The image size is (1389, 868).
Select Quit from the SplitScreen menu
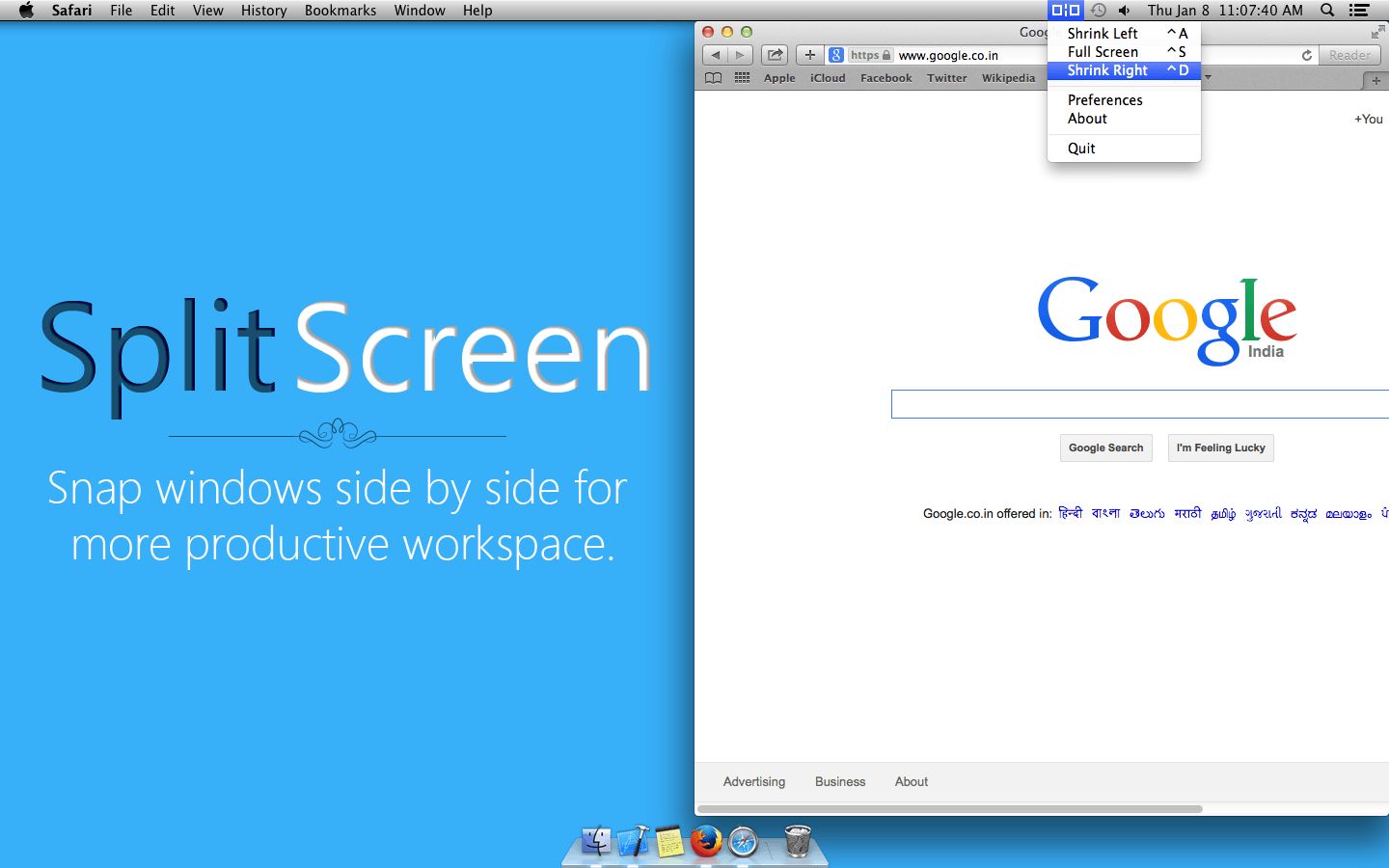pos(1080,148)
